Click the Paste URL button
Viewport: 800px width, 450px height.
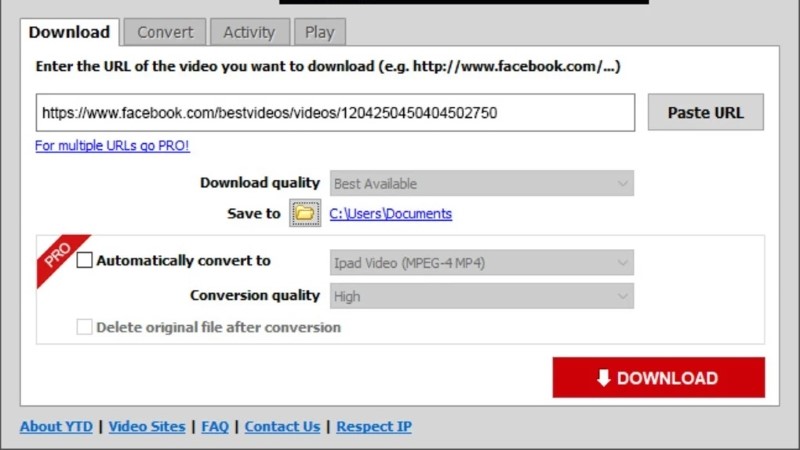pos(706,112)
